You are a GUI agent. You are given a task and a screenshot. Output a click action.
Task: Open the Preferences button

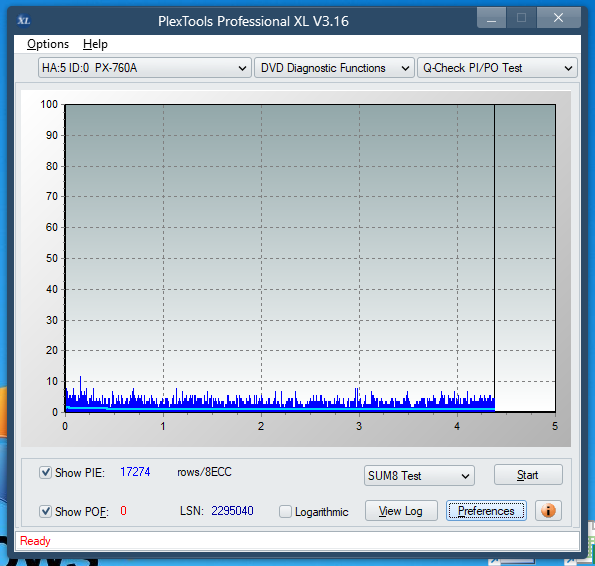coord(486,511)
